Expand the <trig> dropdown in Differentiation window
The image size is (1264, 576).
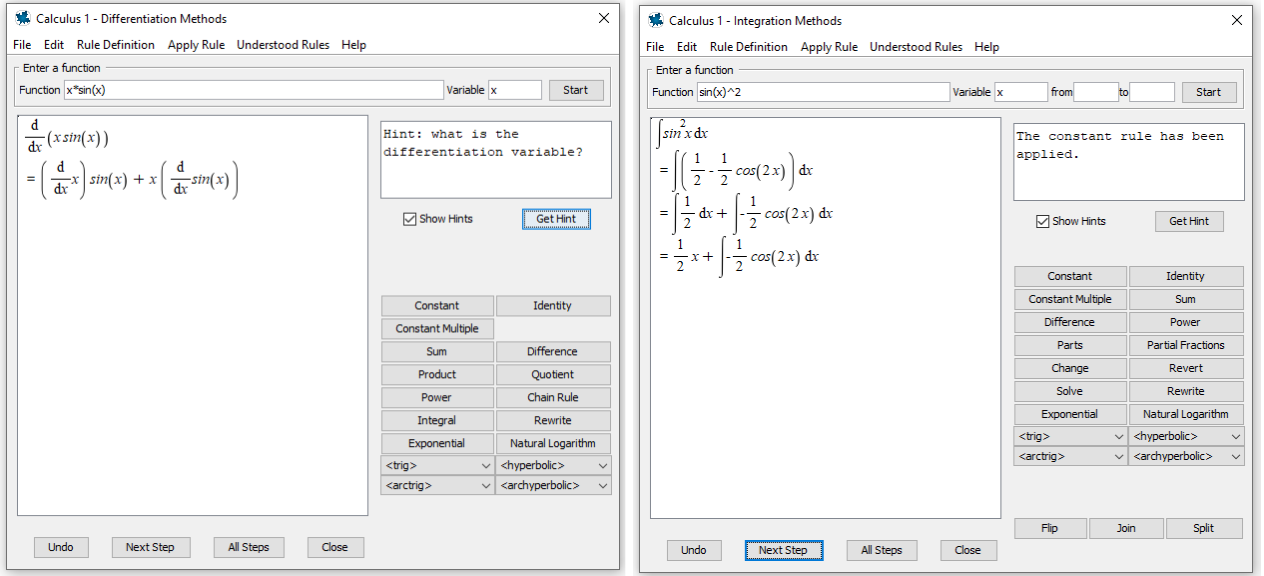(437, 465)
